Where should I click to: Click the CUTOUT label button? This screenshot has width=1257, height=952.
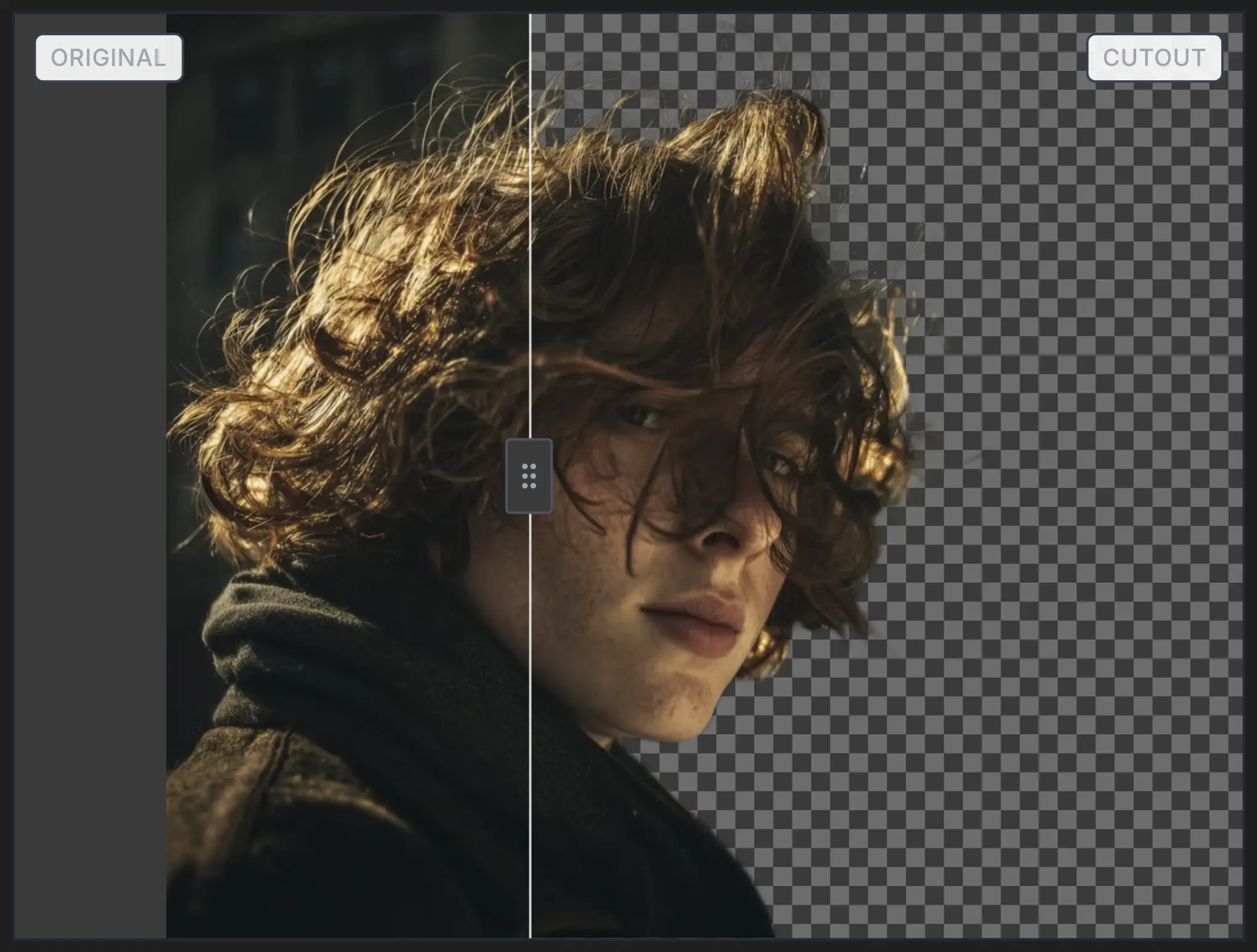(1154, 58)
